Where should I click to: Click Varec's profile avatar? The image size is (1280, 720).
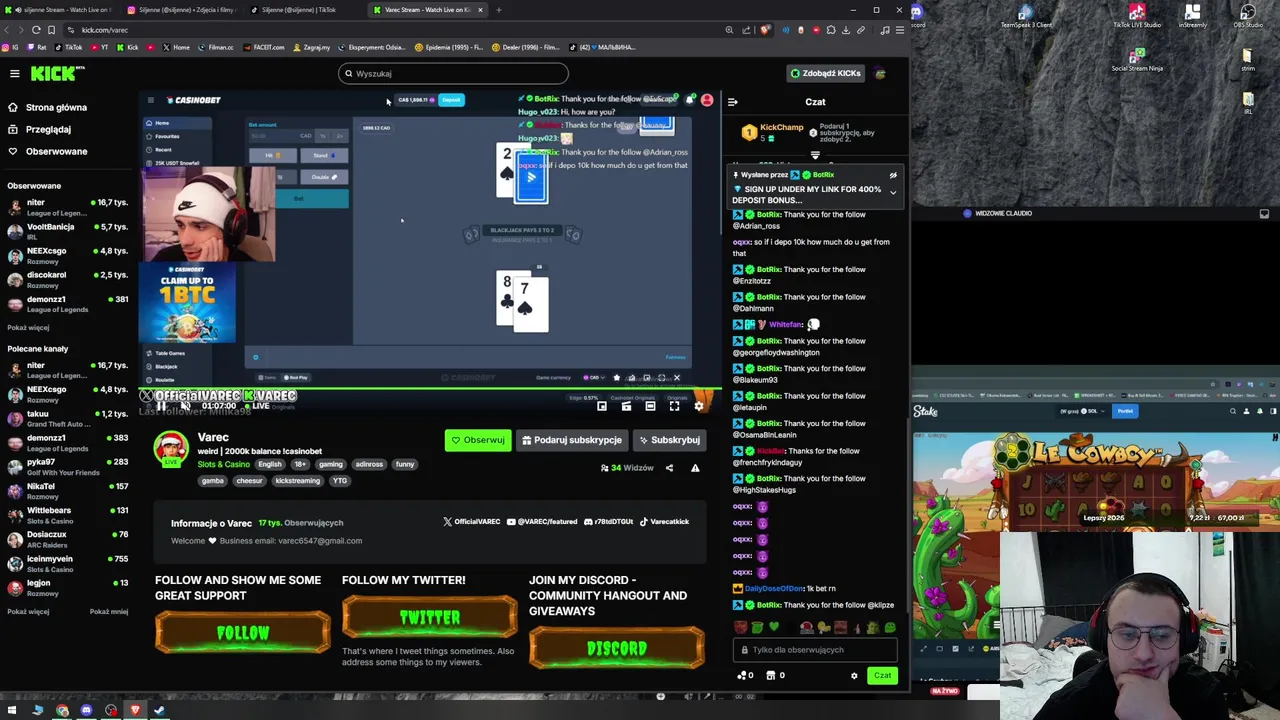click(x=171, y=449)
